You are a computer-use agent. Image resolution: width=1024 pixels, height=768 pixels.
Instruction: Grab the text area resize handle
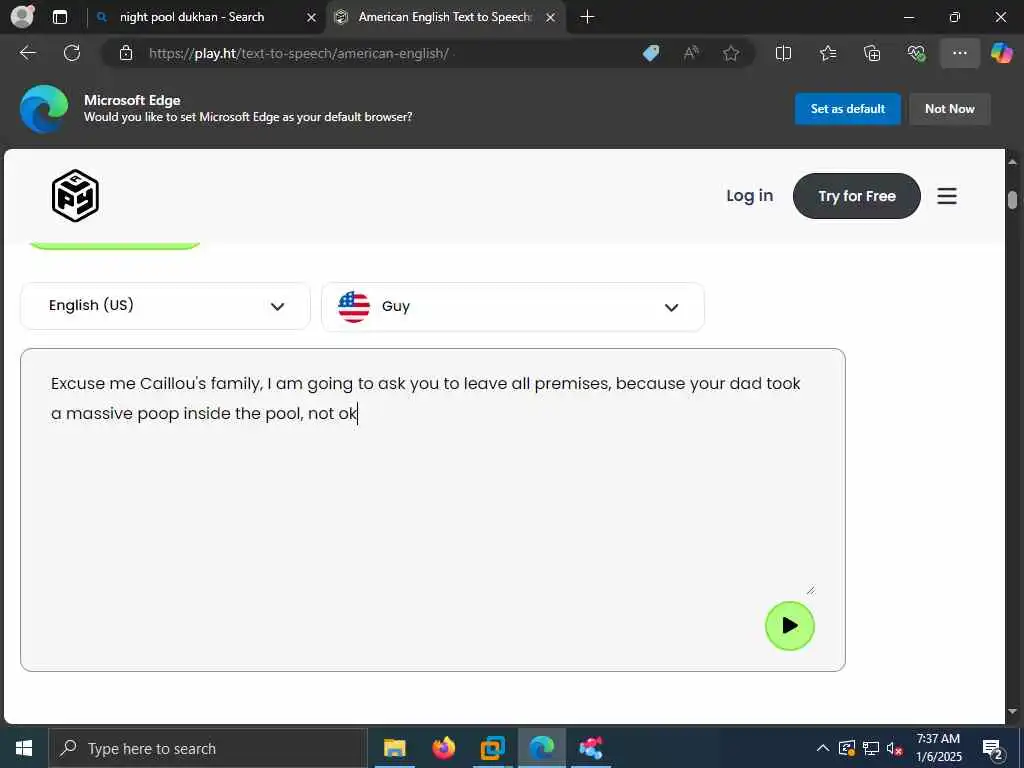[x=810, y=590]
